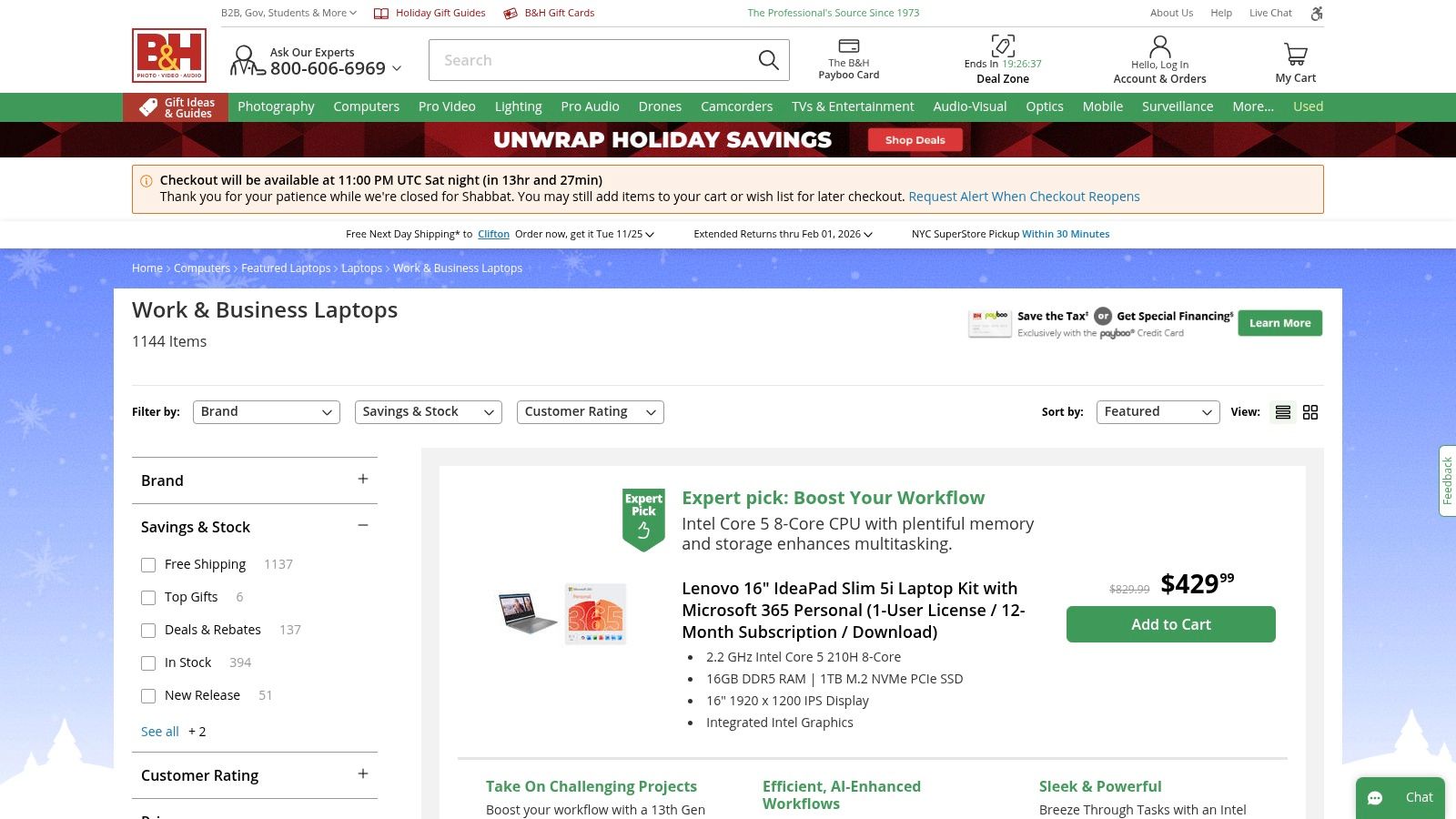Click Within 30 Minutes pickup link
The height and width of the screenshot is (819, 1456).
point(1066,234)
